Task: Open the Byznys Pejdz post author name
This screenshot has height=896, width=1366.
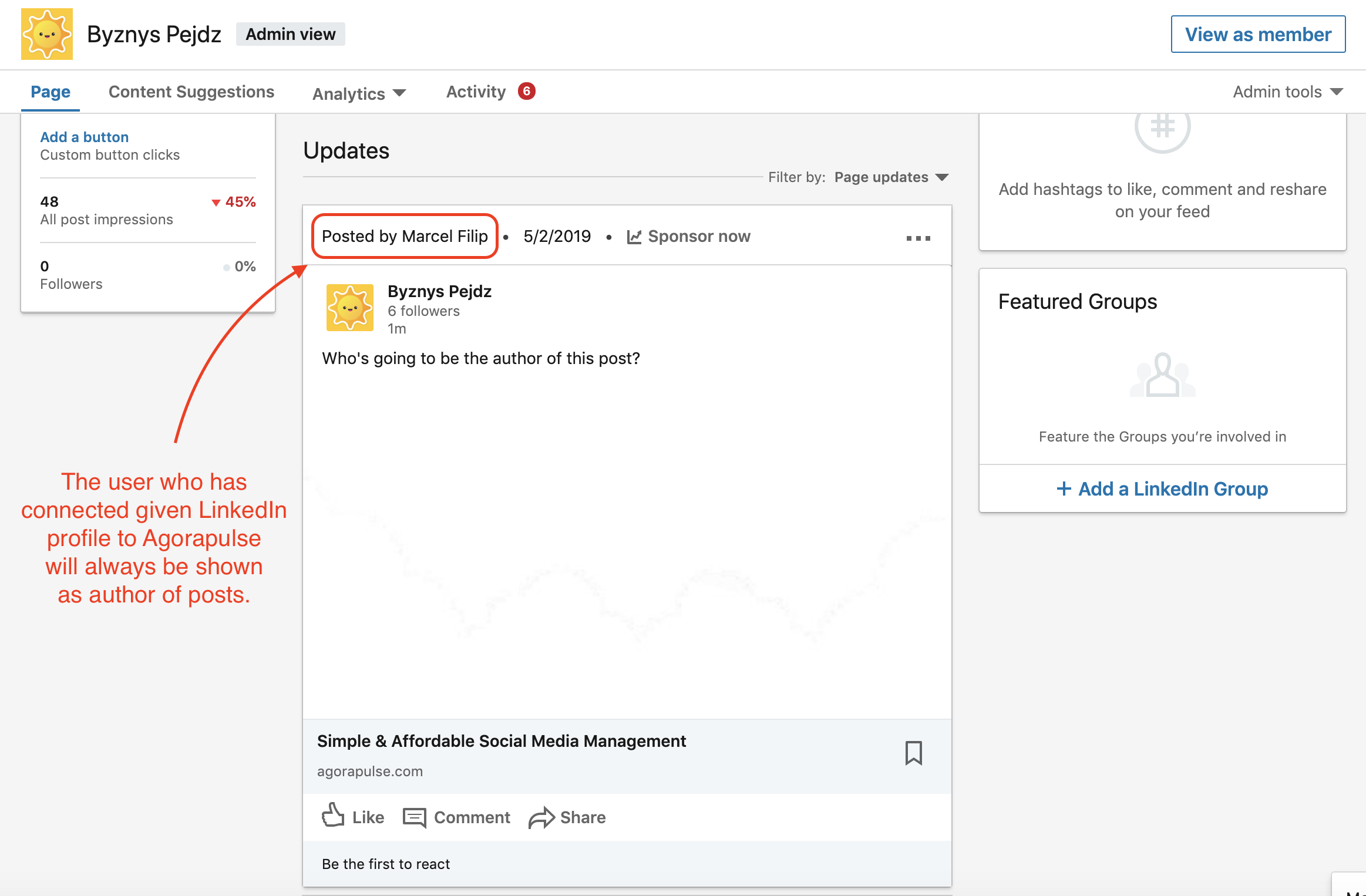Action: coord(439,291)
